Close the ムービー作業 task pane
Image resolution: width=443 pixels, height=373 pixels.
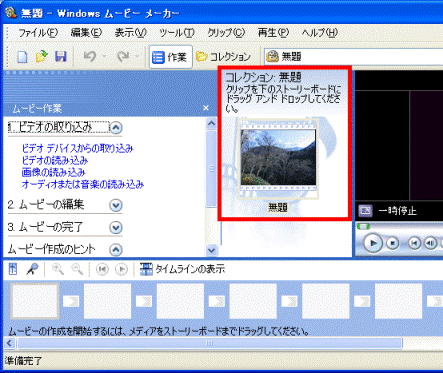206,108
